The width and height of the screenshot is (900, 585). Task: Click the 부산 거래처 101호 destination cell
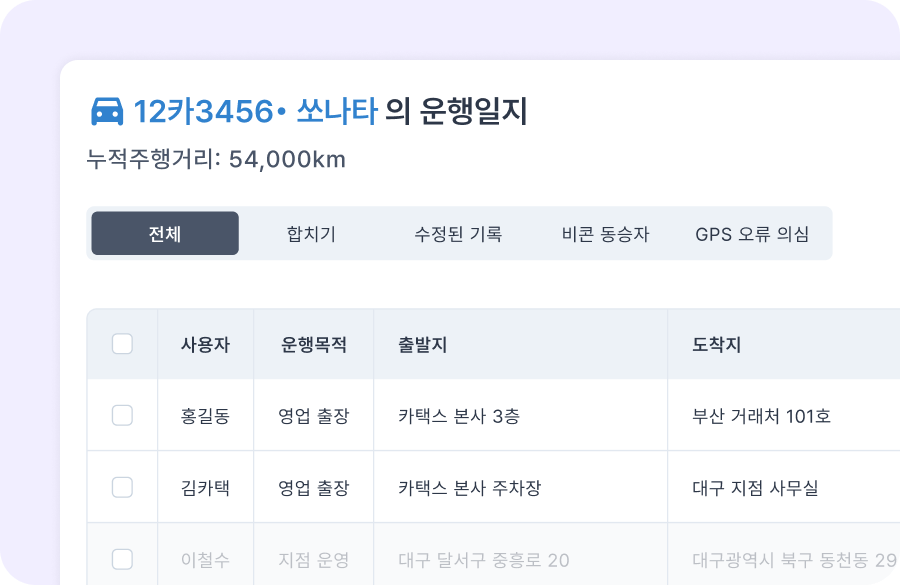click(x=761, y=416)
